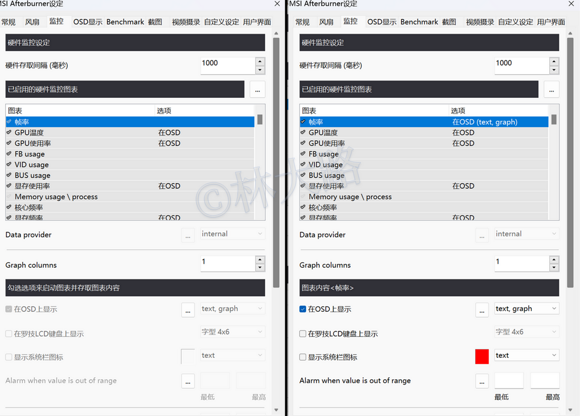Click Data provider ... button in right window
This screenshot has height=416, width=580.
pyautogui.click(x=482, y=235)
